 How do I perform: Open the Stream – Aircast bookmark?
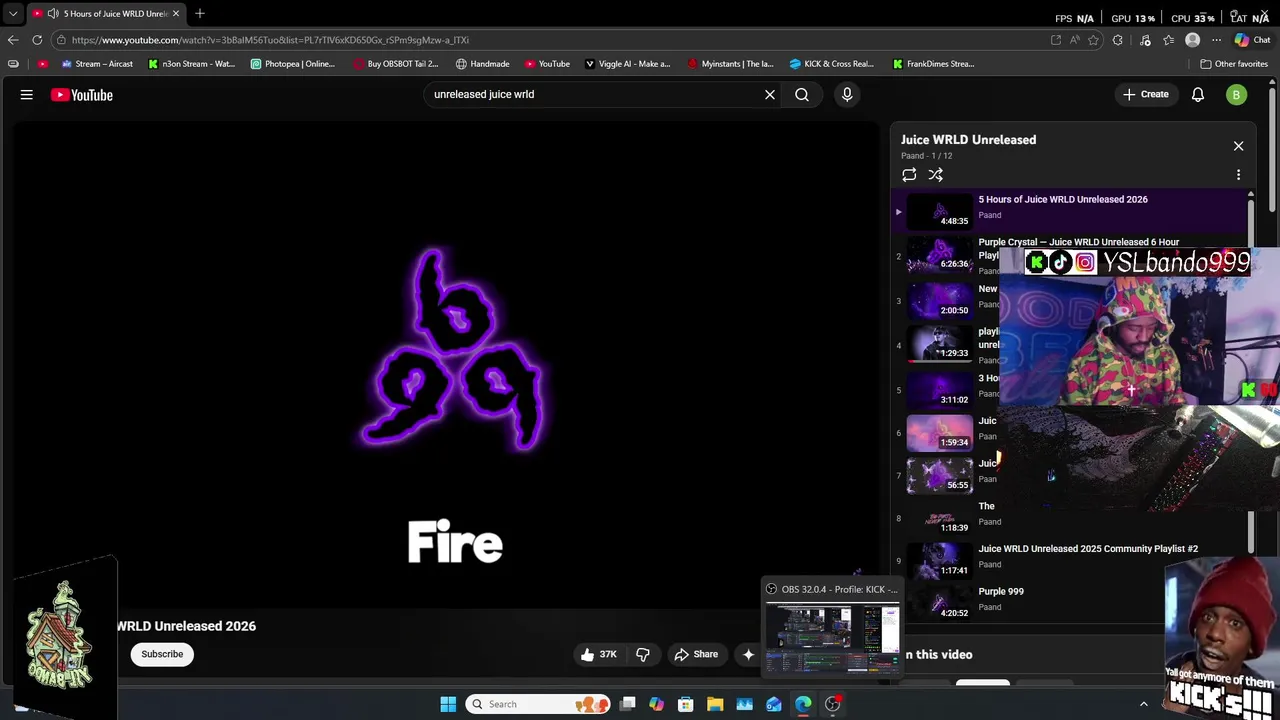tap(97, 64)
